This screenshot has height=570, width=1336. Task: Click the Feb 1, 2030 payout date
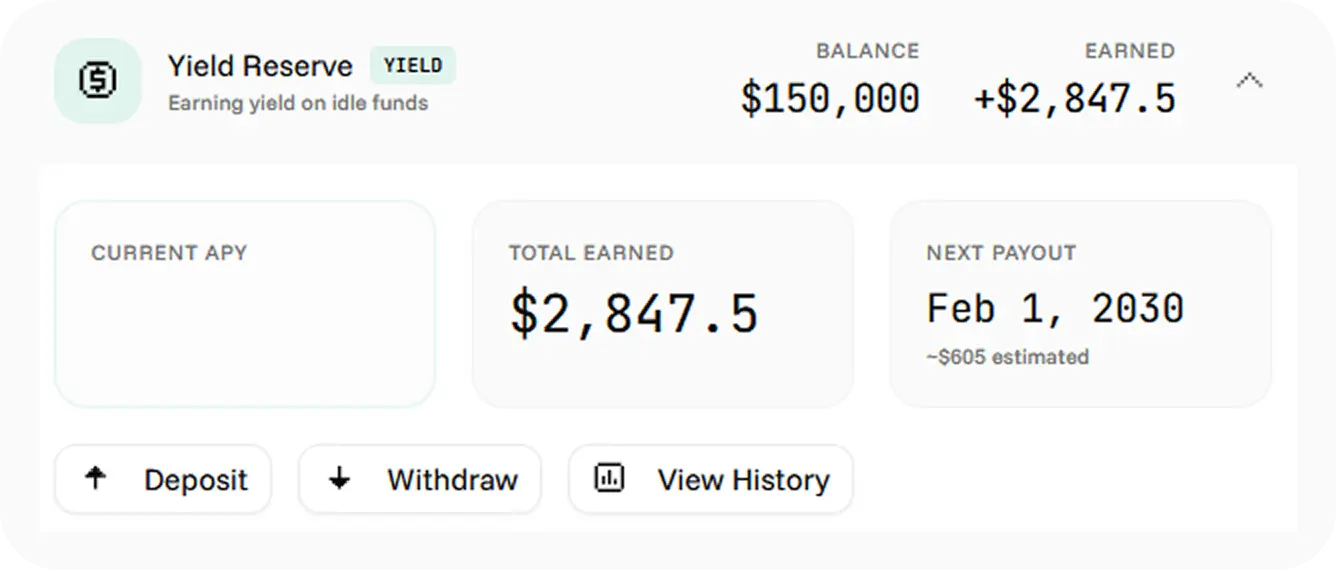coord(1055,308)
